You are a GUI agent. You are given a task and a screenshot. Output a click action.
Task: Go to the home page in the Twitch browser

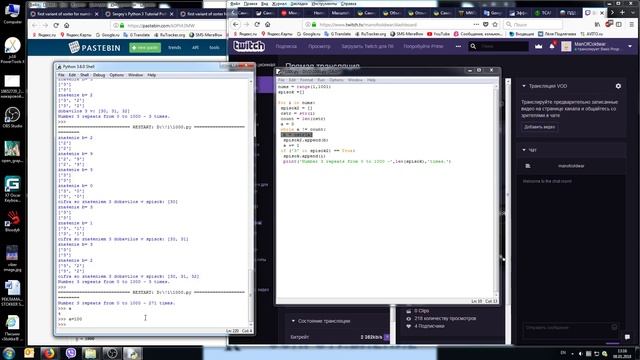click(x=268, y=24)
